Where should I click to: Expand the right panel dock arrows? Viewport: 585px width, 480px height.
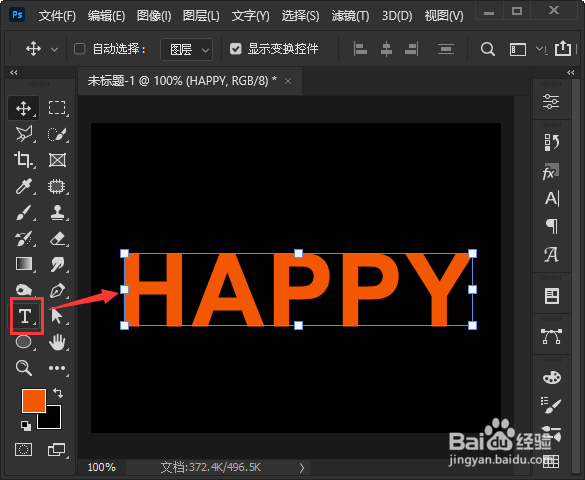point(571,73)
